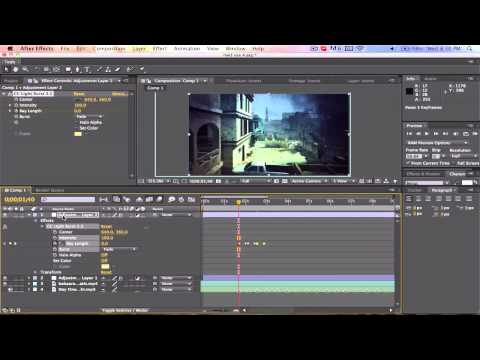Check the Halo Alpha checkbox
The image size is (480, 360).
click(77, 122)
